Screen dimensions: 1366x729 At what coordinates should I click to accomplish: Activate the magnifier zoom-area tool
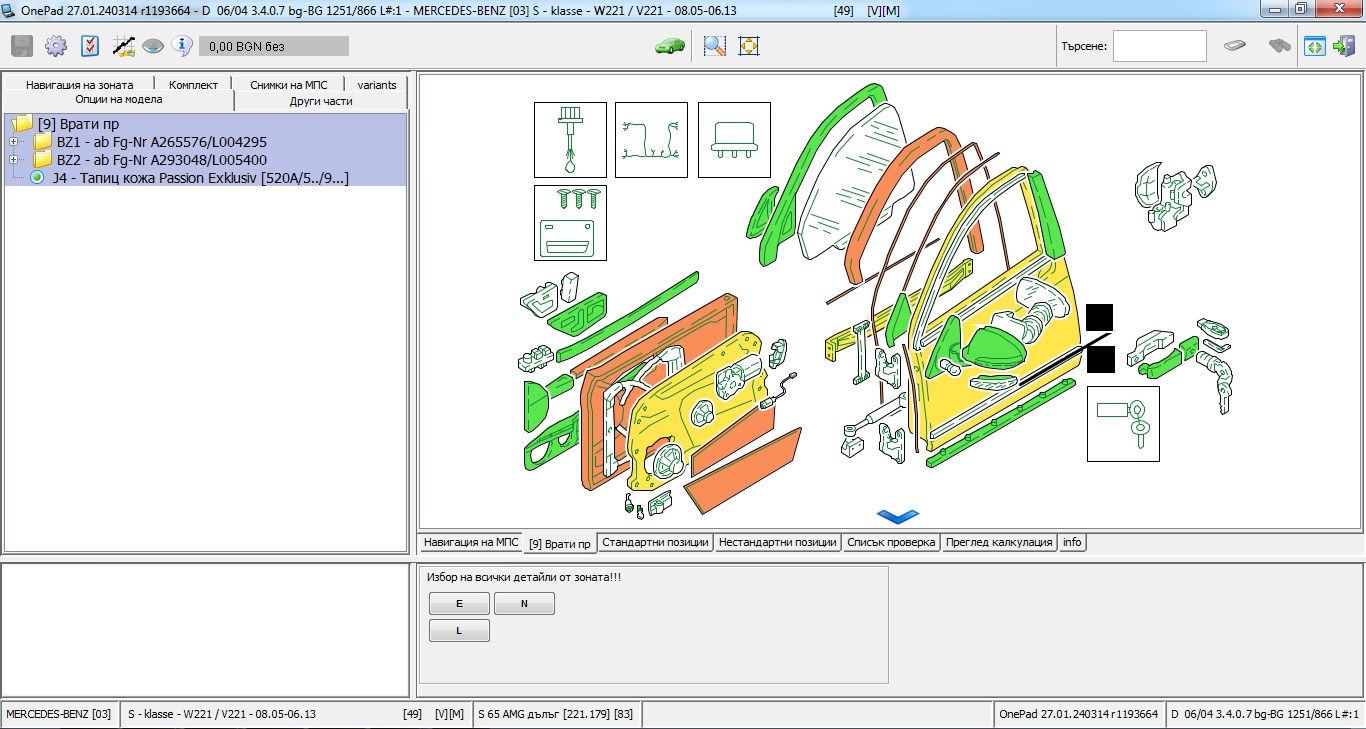tap(714, 46)
